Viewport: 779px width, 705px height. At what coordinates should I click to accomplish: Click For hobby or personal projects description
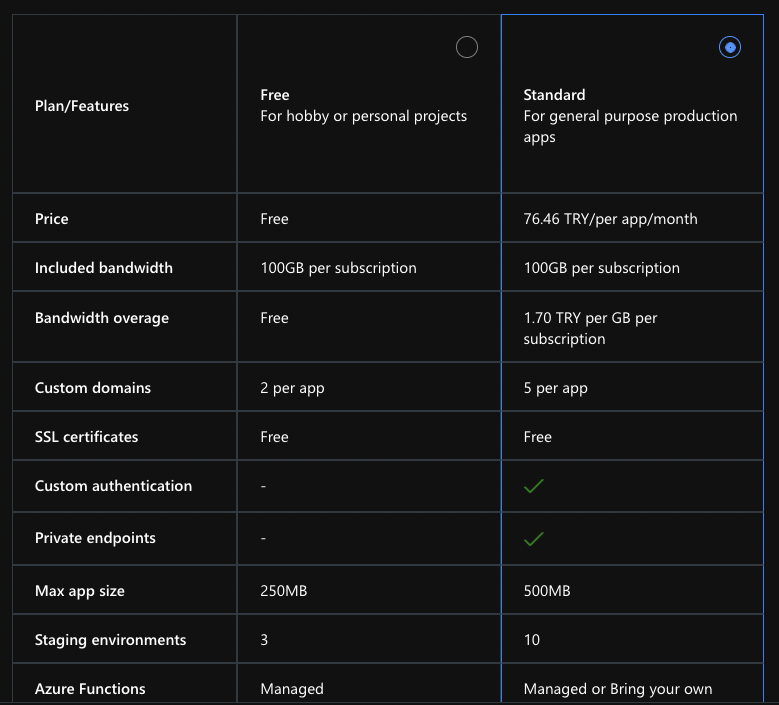click(x=363, y=116)
